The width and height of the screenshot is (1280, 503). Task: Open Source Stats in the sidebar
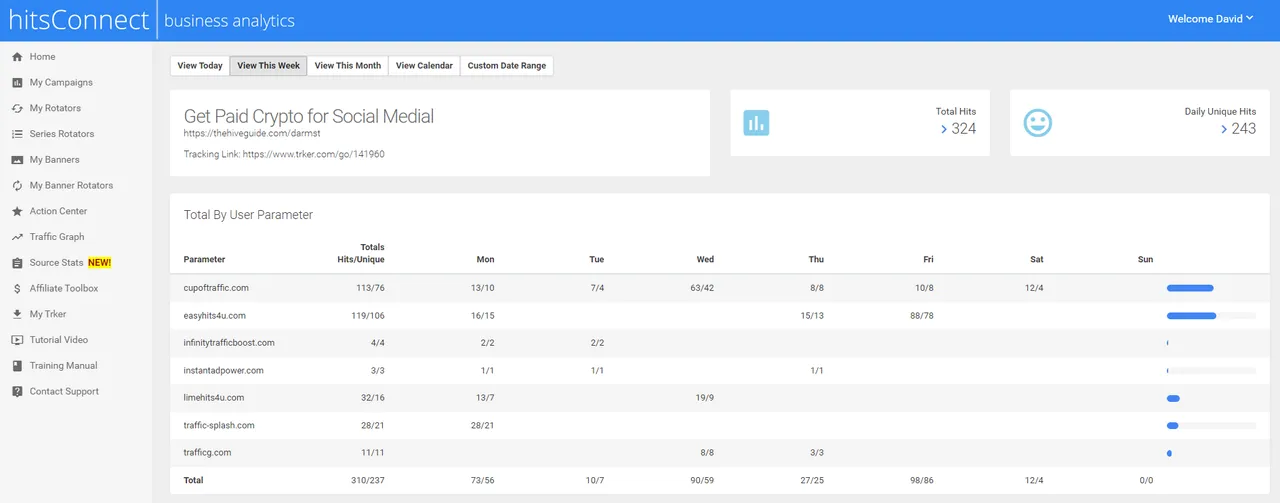(x=57, y=263)
